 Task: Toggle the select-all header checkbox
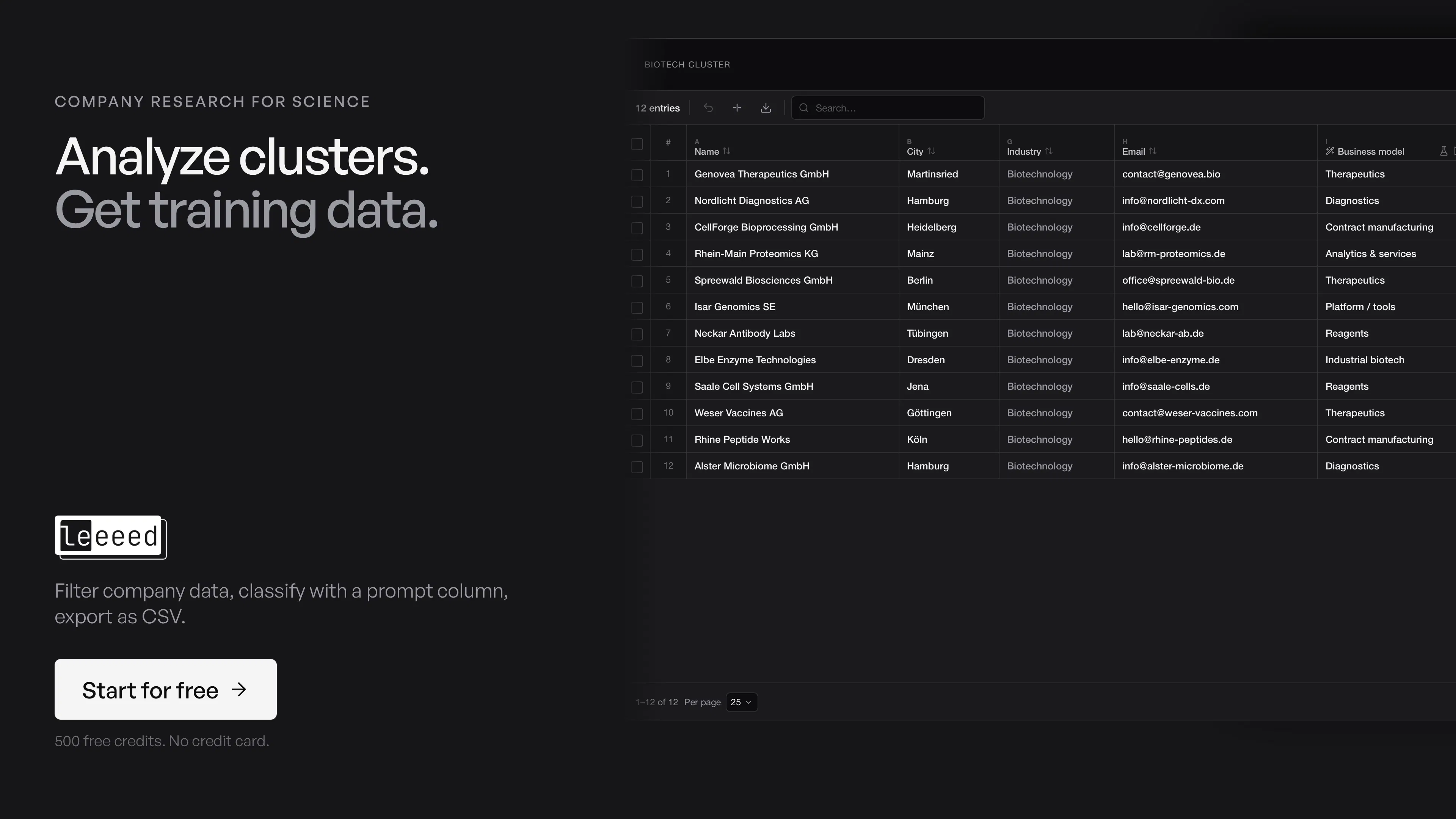pyautogui.click(x=637, y=144)
